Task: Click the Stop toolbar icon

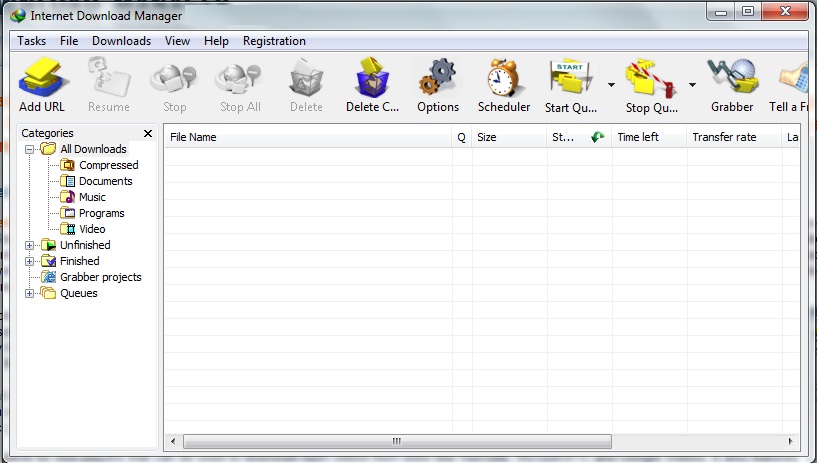Action: pos(174,79)
